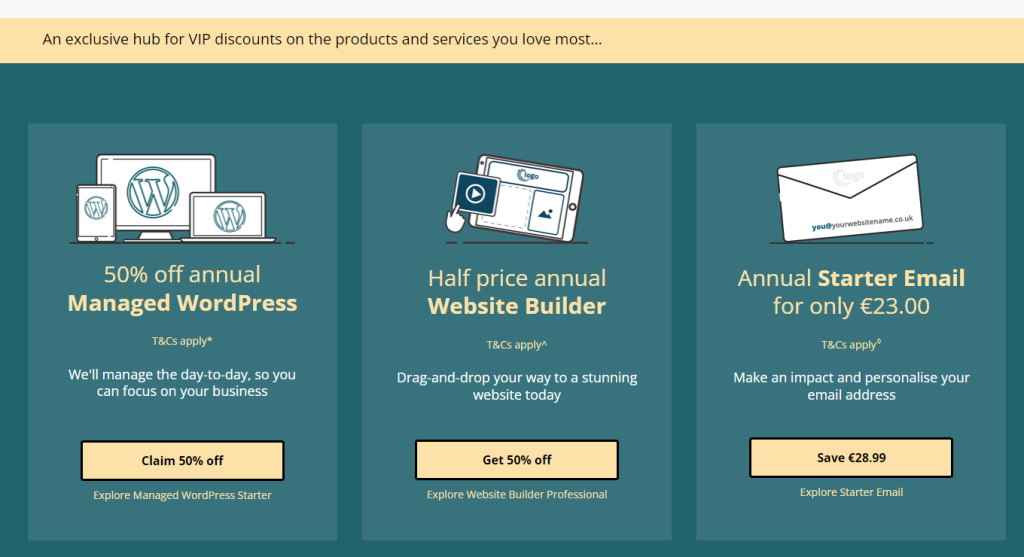Click the VIP discounts banner text

(x=322, y=39)
